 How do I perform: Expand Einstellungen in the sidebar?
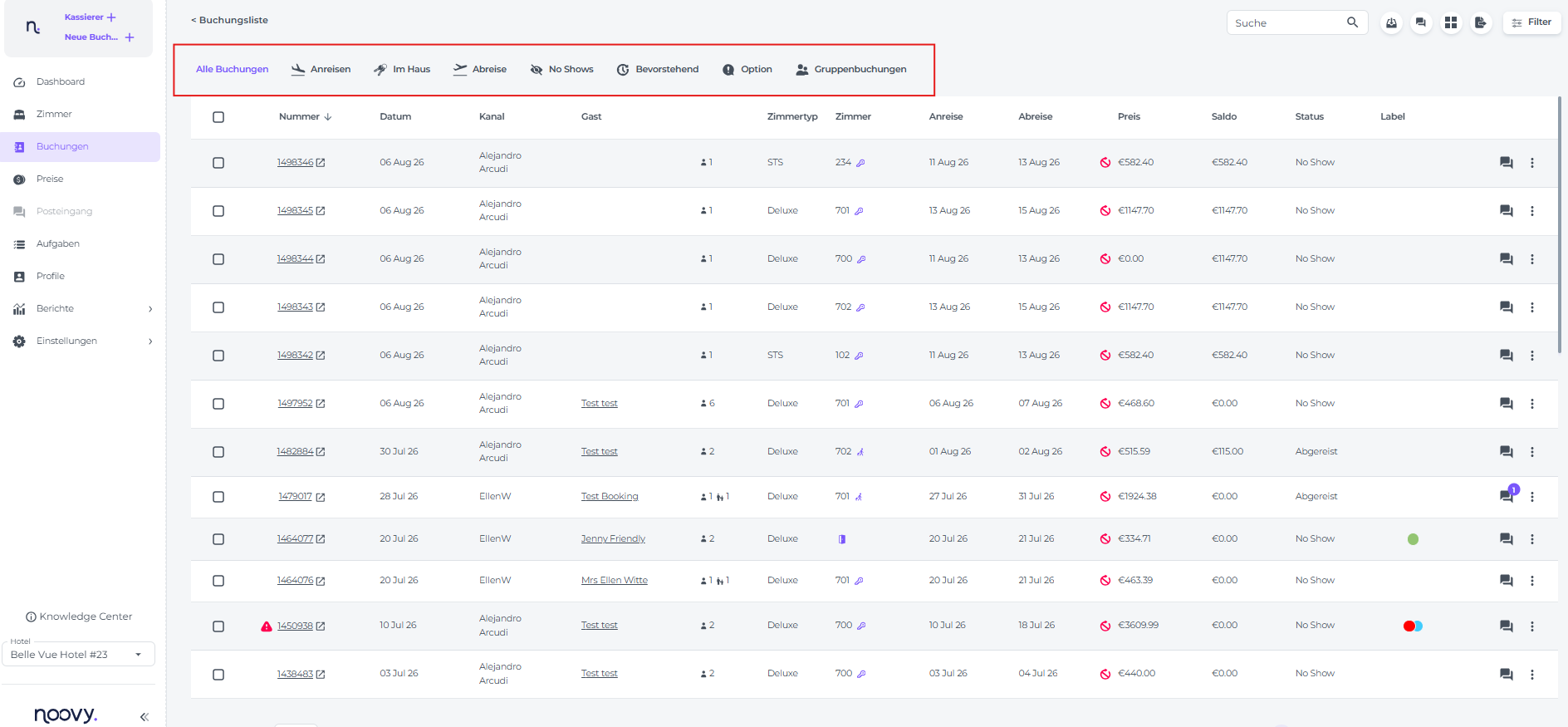point(150,341)
